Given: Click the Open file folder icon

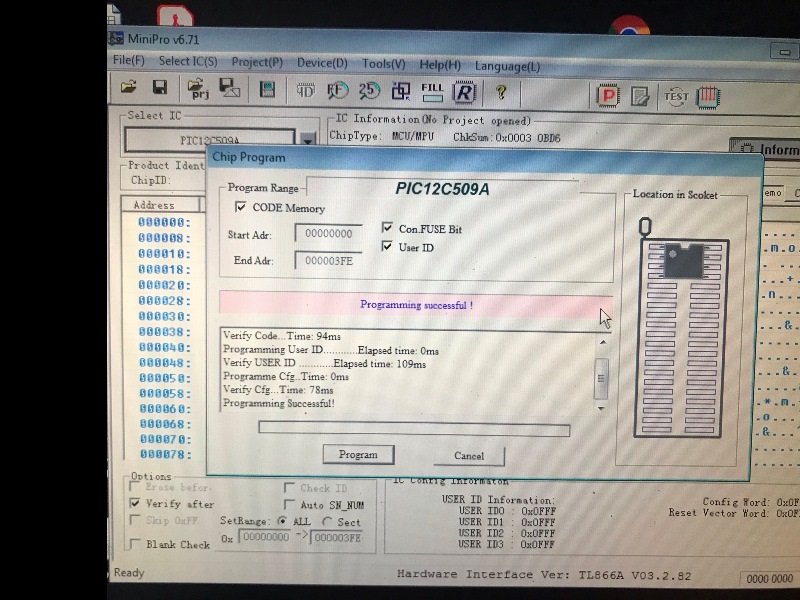Looking at the screenshot, I should pyautogui.click(x=129, y=89).
